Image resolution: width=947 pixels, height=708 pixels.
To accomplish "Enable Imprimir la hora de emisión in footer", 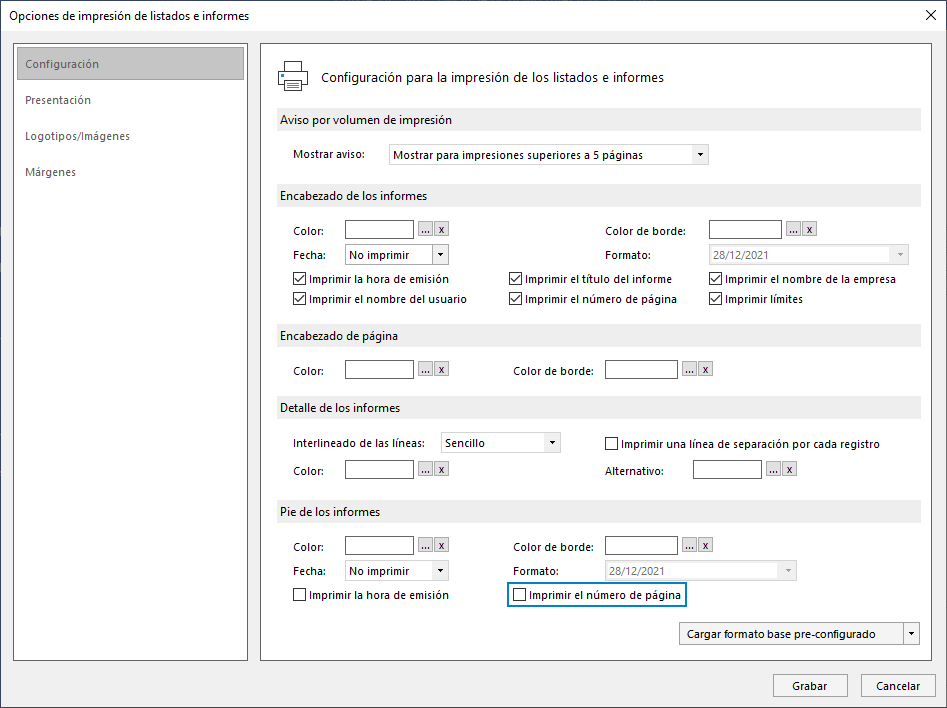I will (299, 595).
